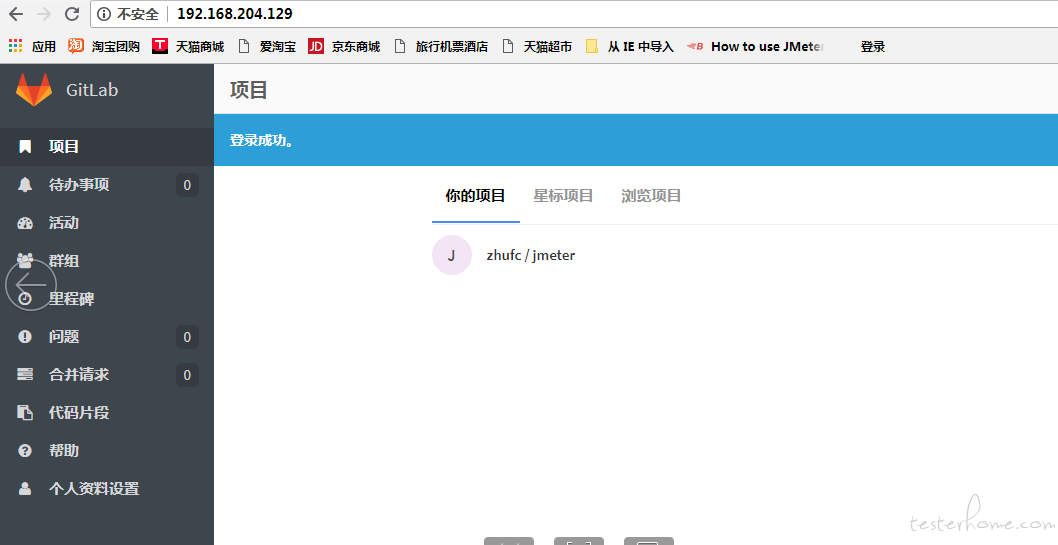Image resolution: width=1058 pixels, height=545 pixels.
Task: Click the group icon beside 群组
Action: (25, 260)
